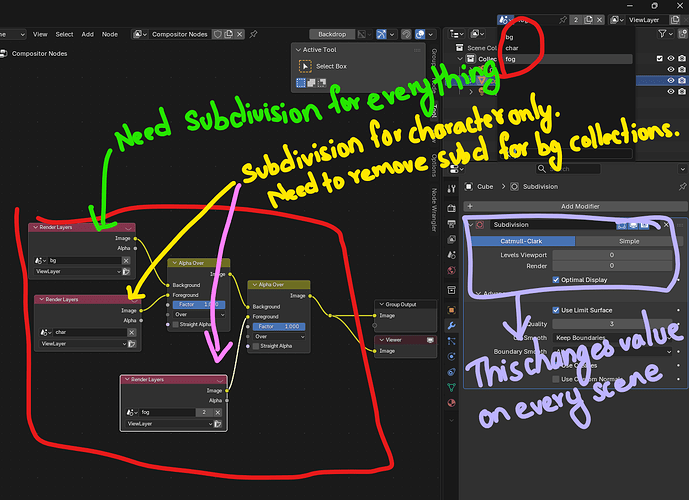This screenshot has height=500, width=689.
Task: Unlink the Compositor Nodes node tree
Action: pyautogui.click(x=239, y=34)
